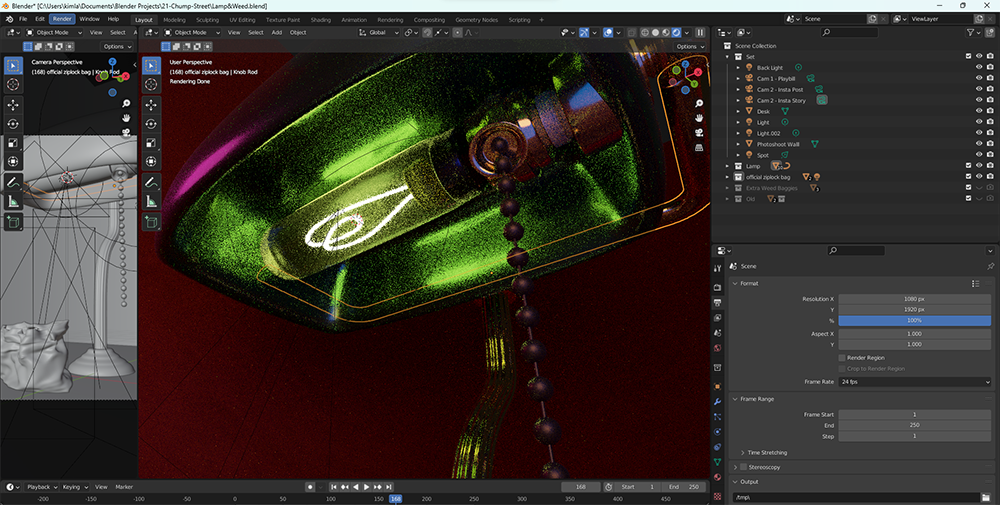This screenshot has height=505, width=1000.
Task: Toggle camera view in main viewport
Action: [699, 133]
